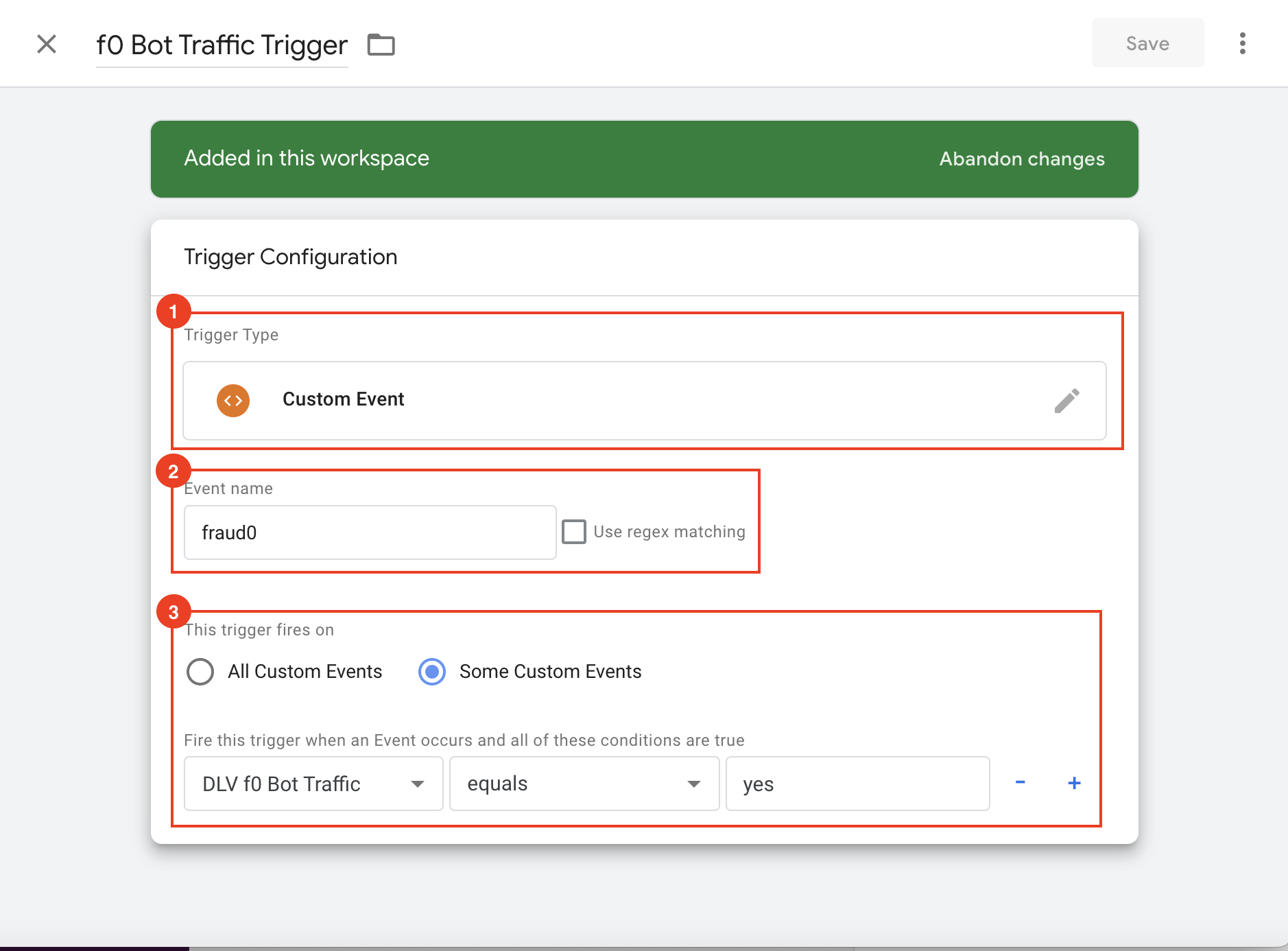
Task: Click the Added in this workspace banner text
Action: [307, 158]
